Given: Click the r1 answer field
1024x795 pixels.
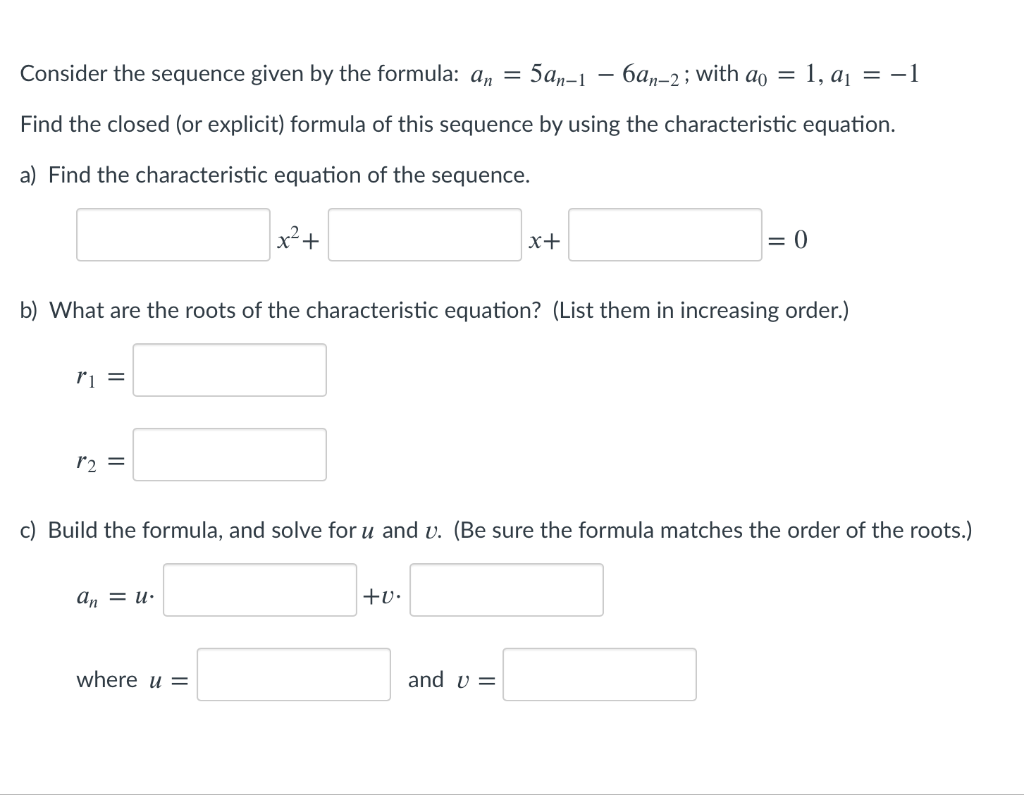Looking at the screenshot, I should (229, 369).
